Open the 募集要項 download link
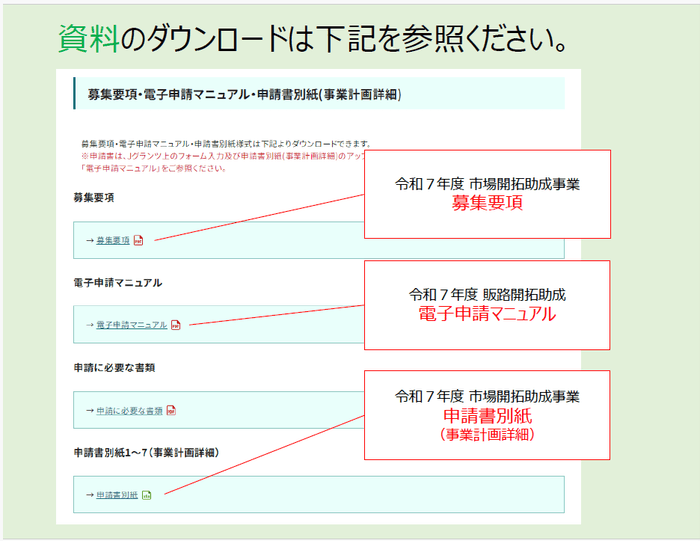The height and width of the screenshot is (541, 700). click(x=113, y=241)
